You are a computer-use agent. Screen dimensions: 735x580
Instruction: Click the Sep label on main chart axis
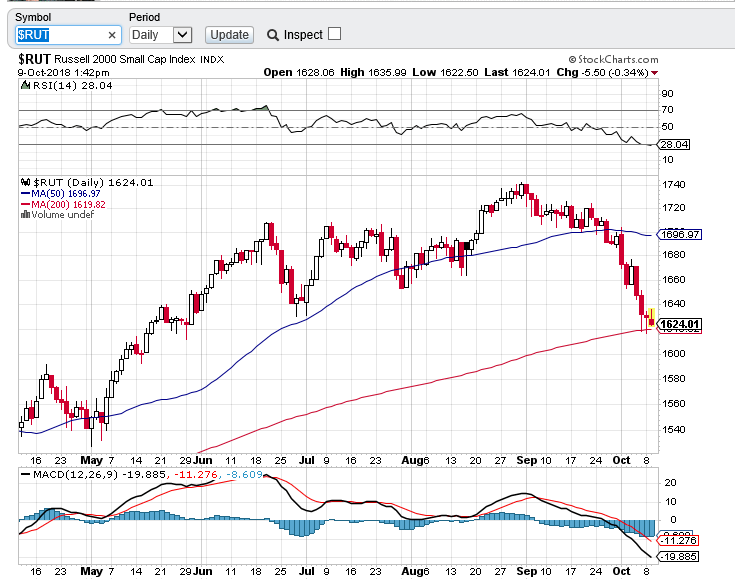(x=526, y=460)
